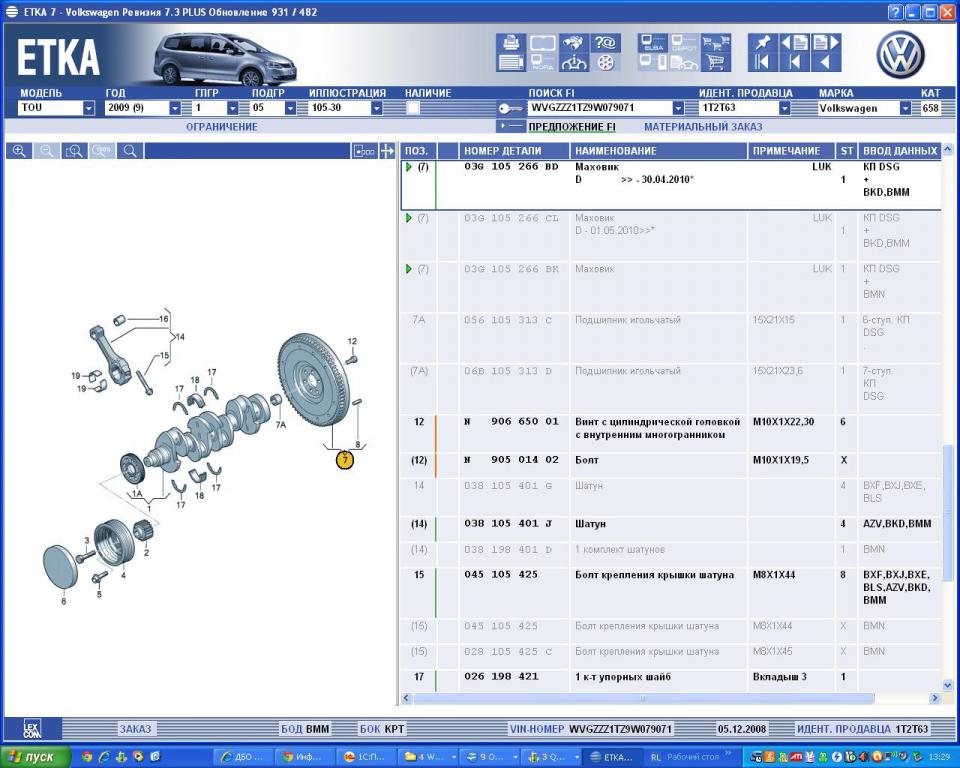Click the КАТ field showing 658
The height and width of the screenshot is (768, 960).
pyautogui.click(x=931, y=108)
